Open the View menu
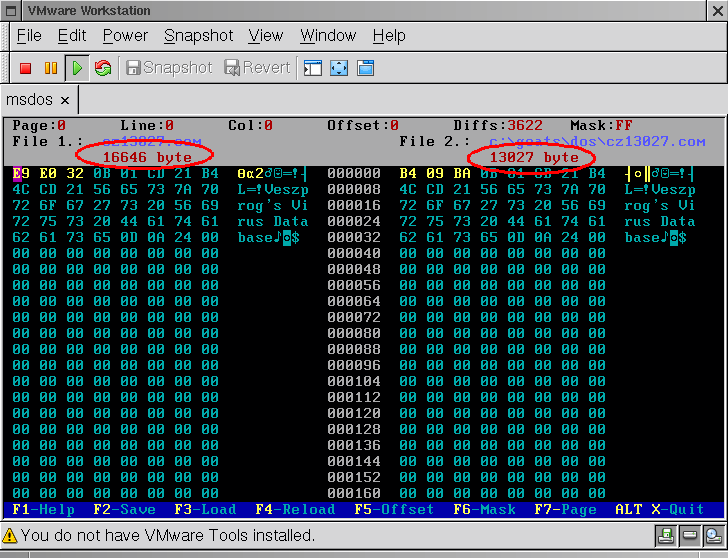 click(x=265, y=36)
